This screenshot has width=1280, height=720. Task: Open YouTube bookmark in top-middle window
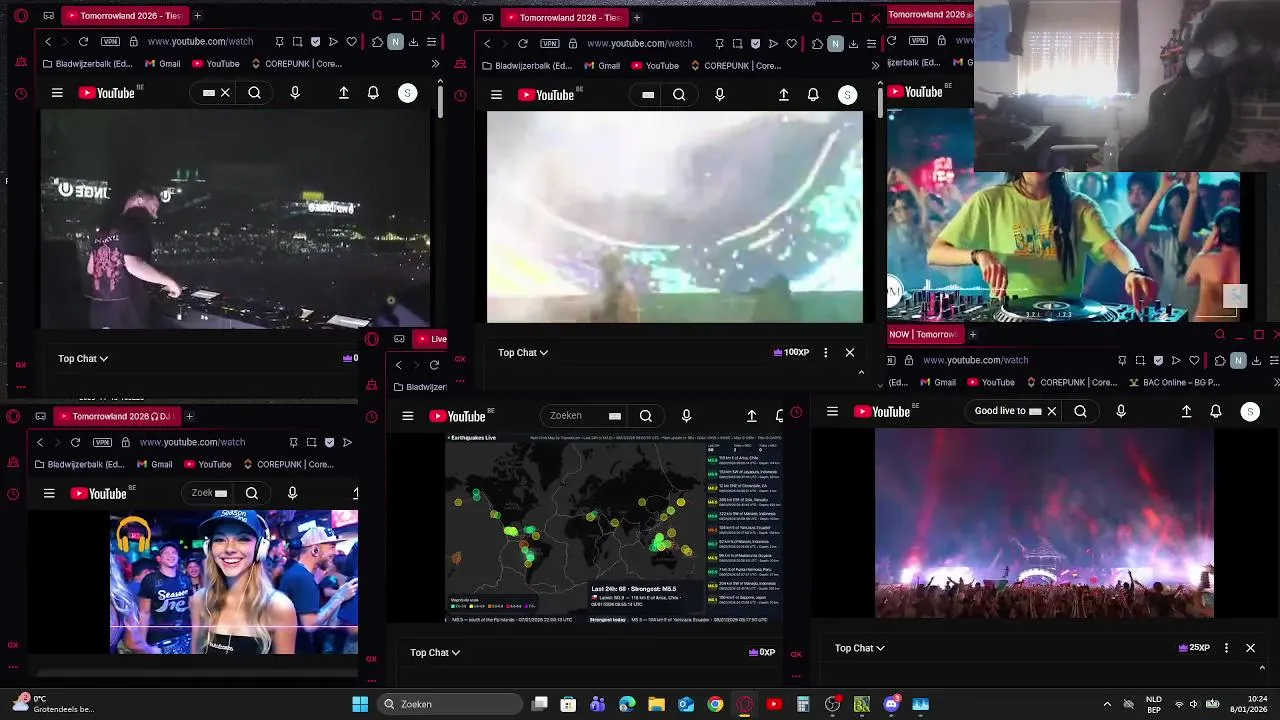(653, 66)
